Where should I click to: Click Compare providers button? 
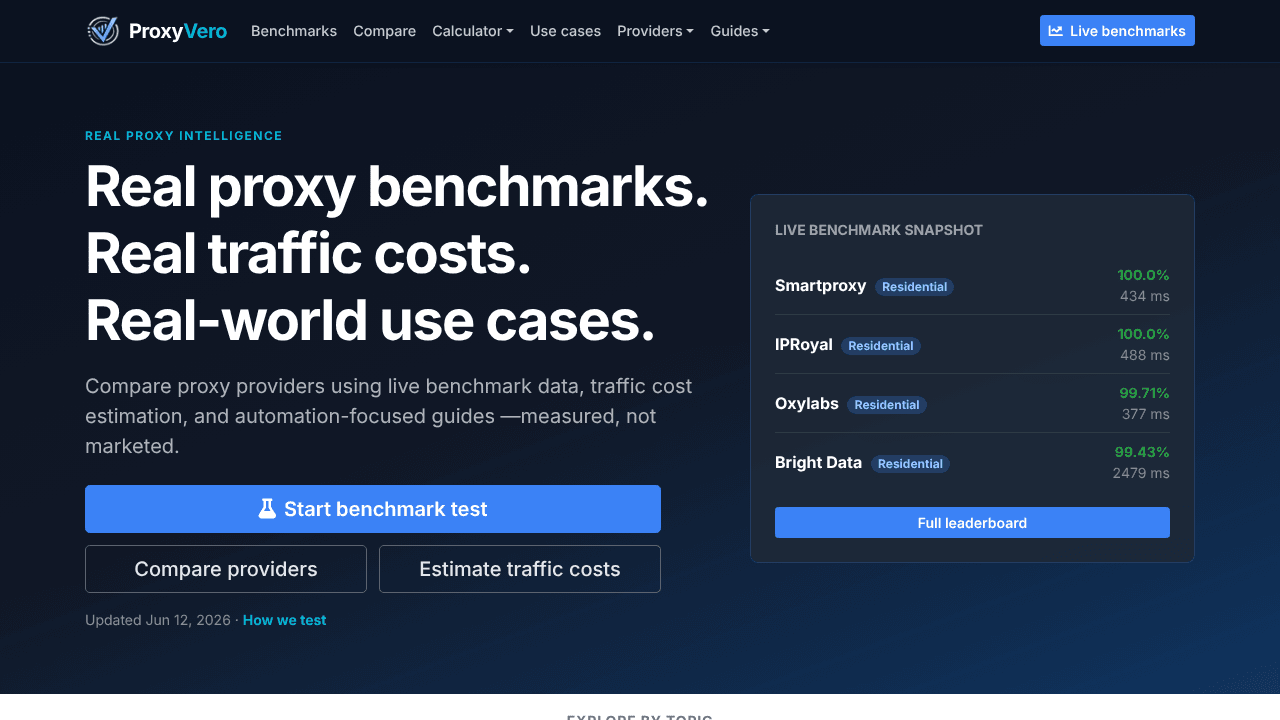click(226, 569)
